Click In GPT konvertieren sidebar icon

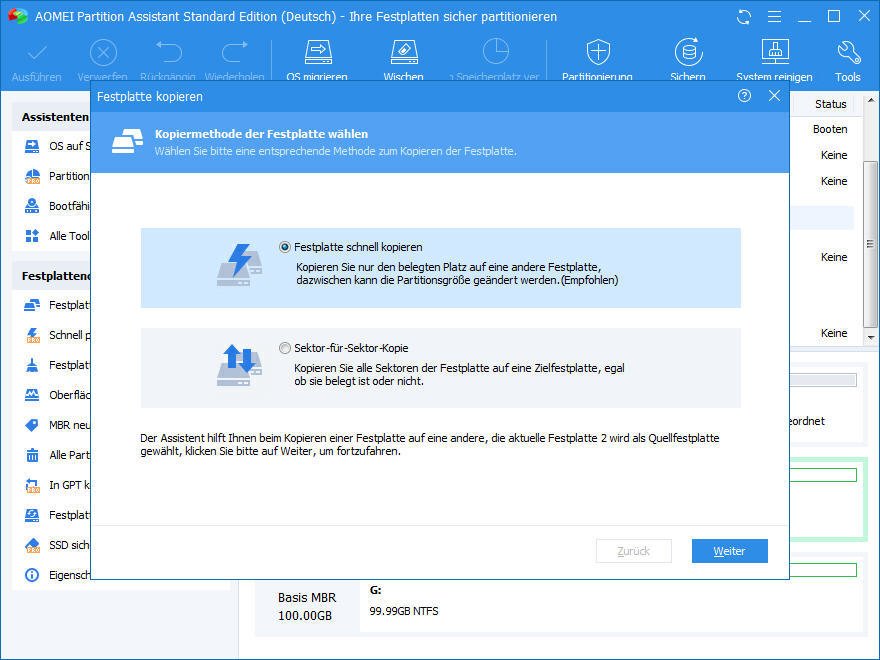[33, 485]
